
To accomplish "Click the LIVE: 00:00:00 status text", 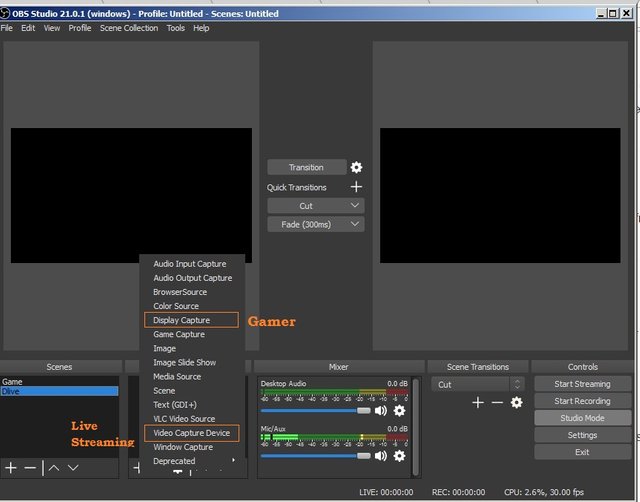I will [386, 492].
